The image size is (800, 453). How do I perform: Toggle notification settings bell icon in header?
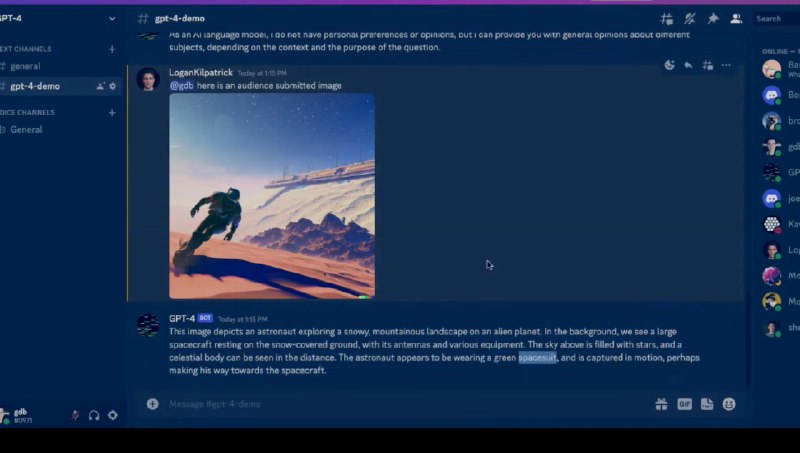(690, 19)
